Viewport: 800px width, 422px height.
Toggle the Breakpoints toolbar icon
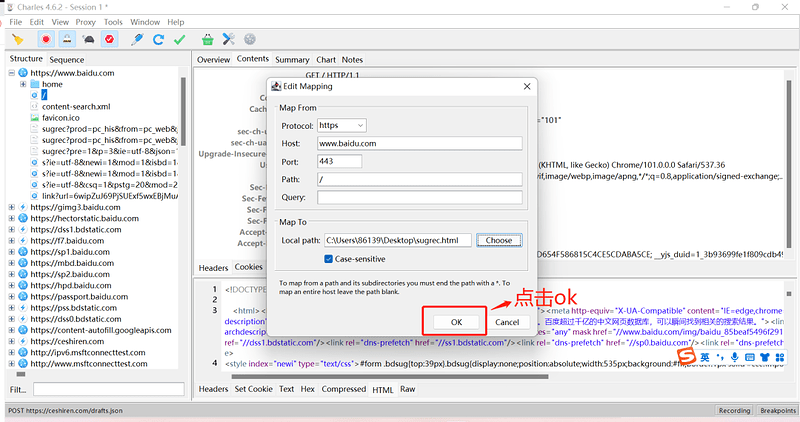(109, 39)
